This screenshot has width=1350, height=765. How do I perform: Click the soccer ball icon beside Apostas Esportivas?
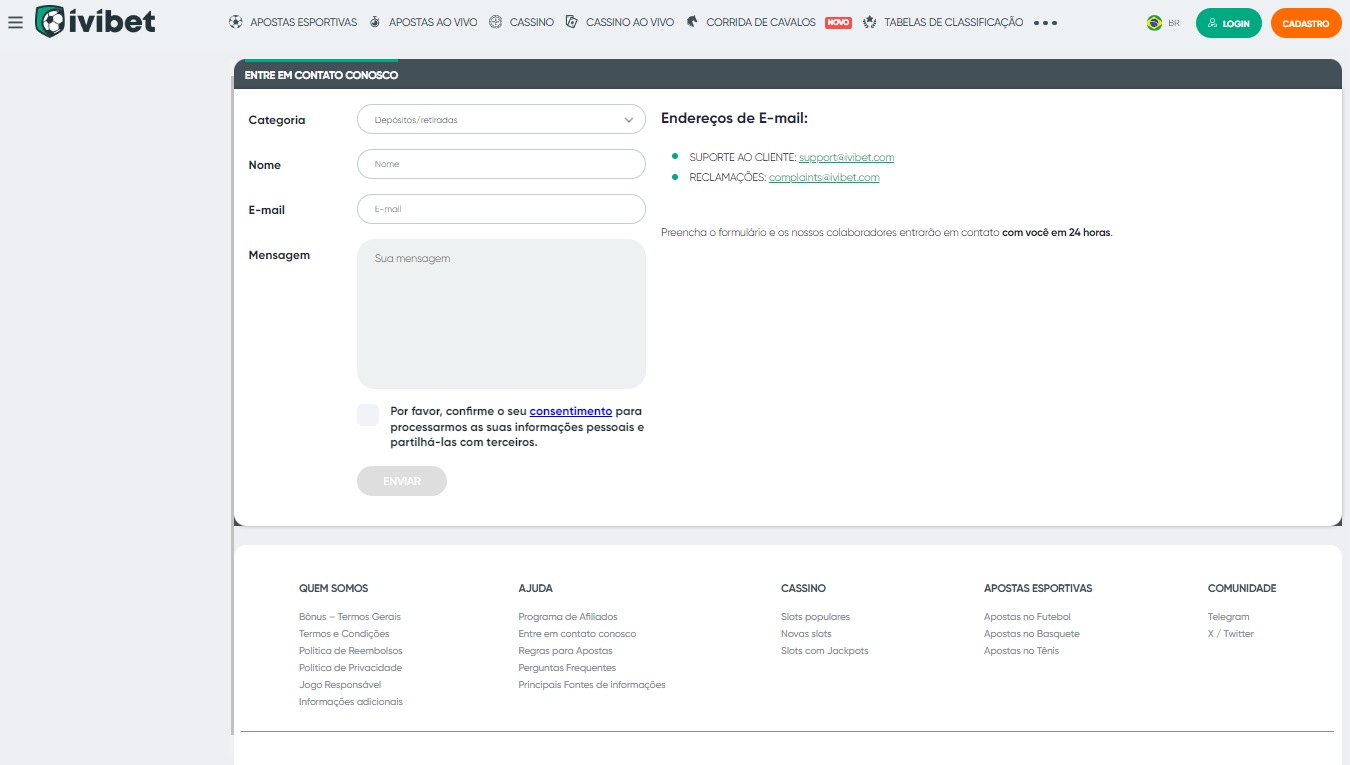(x=236, y=22)
